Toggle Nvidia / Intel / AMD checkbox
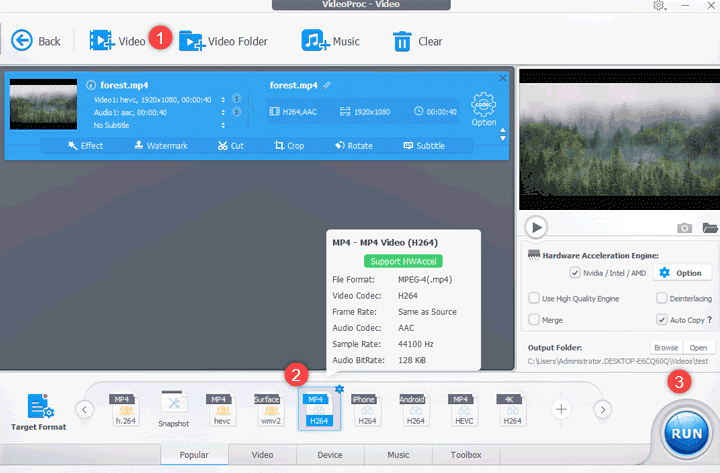This screenshot has height=473, width=720. [x=575, y=273]
